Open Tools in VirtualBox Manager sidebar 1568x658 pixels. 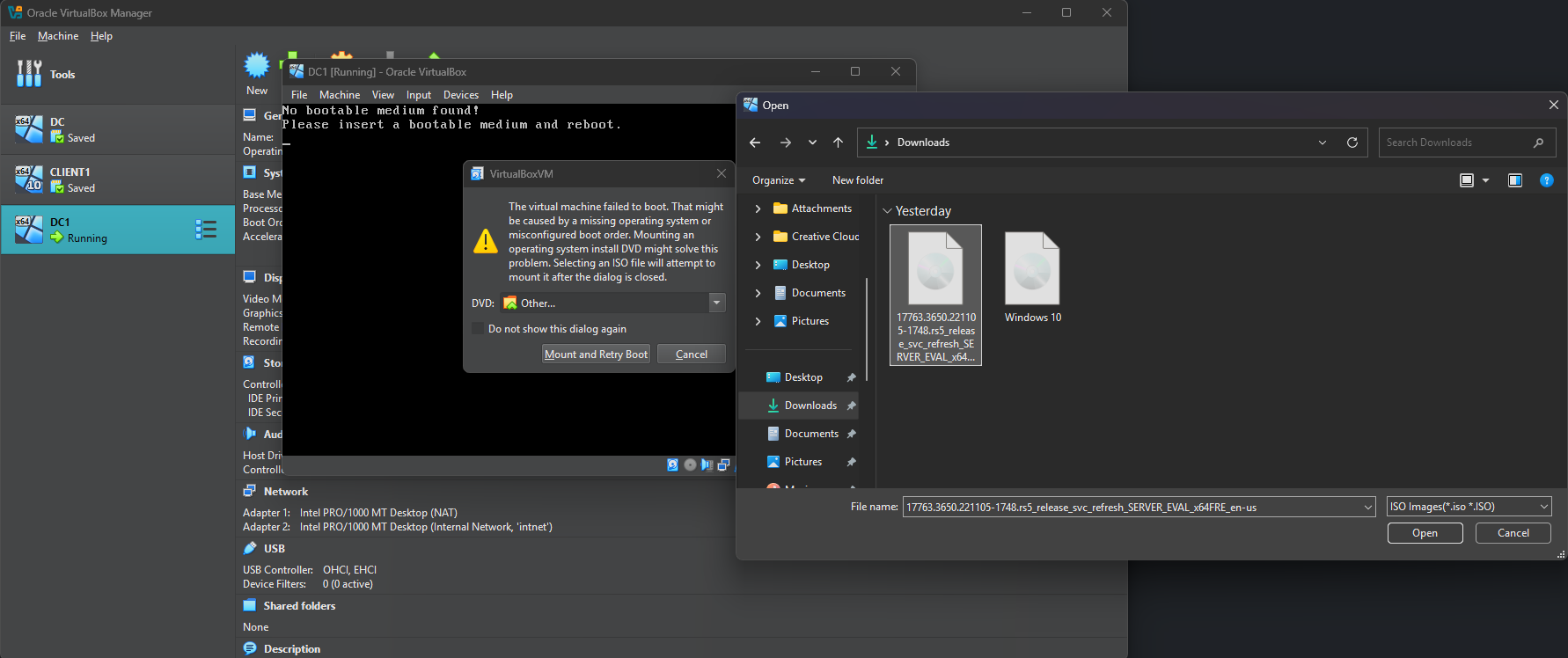(118, 75)
